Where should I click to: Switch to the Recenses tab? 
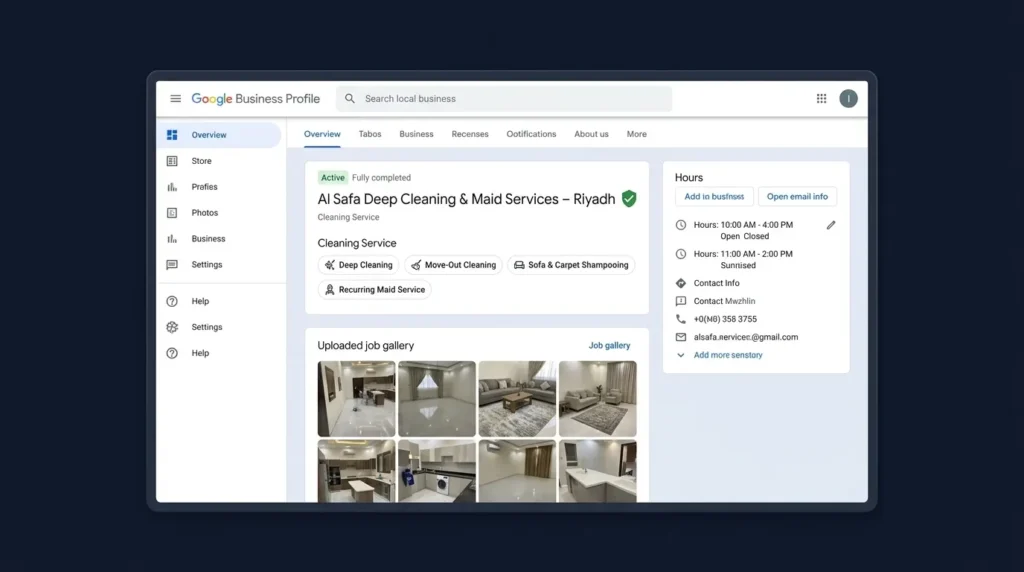coord(470,134)
